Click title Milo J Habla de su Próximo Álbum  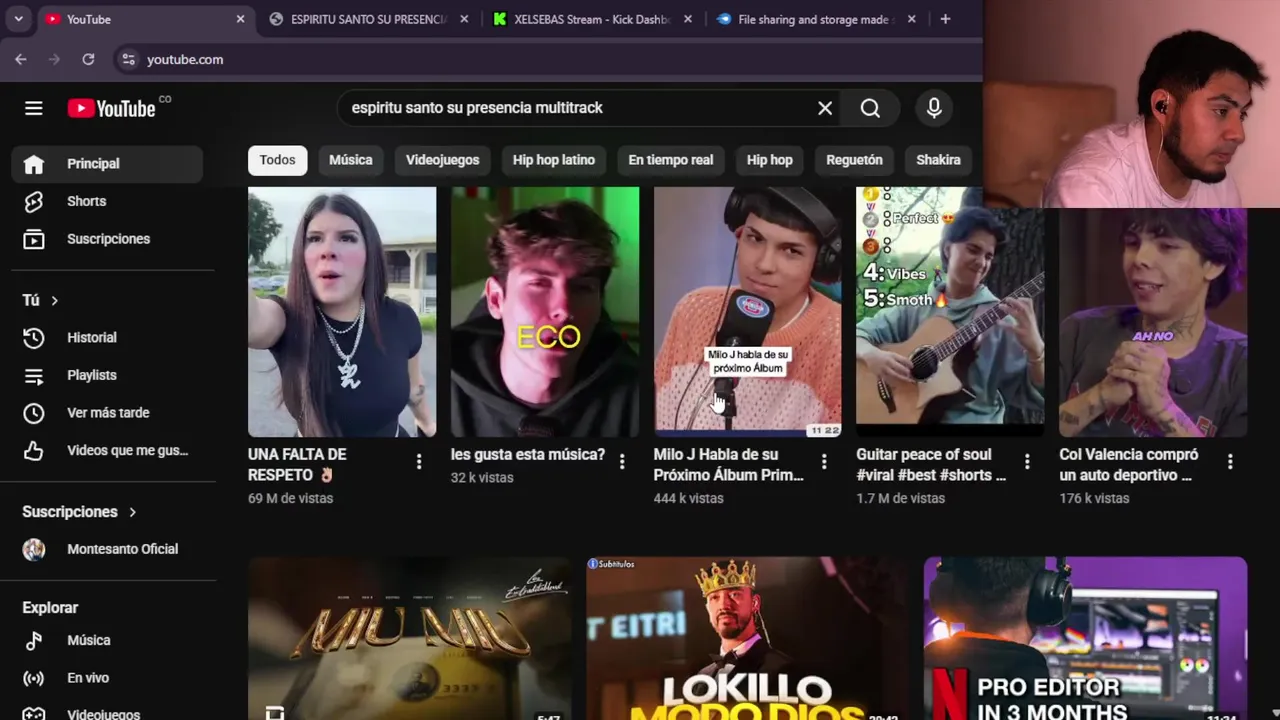[729, 465]
